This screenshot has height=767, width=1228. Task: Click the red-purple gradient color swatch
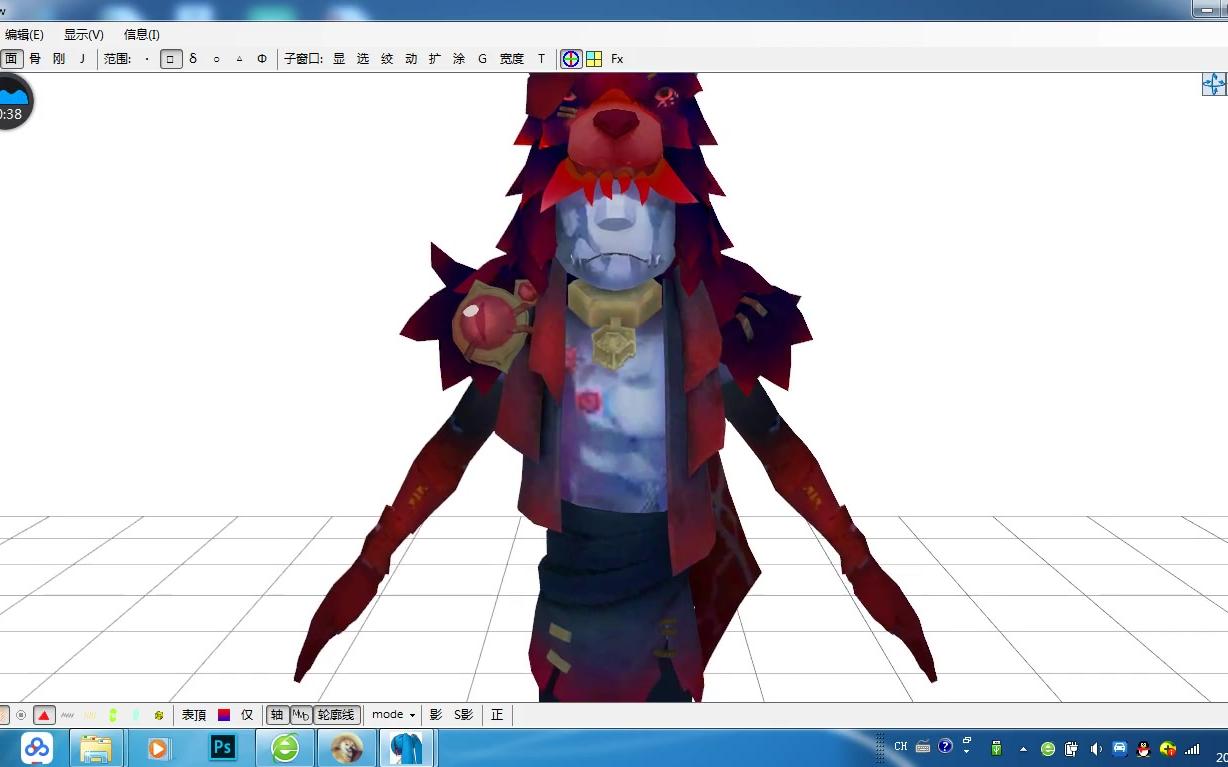click(x=224, y=715)
